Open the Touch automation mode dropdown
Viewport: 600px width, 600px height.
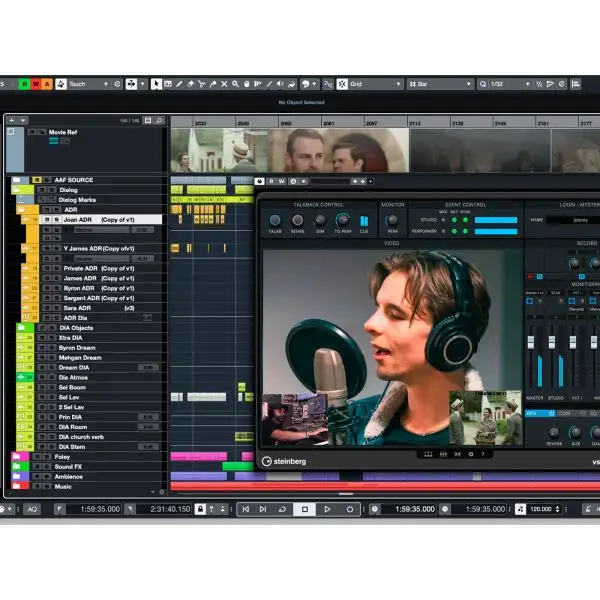[x=88, y=84]
